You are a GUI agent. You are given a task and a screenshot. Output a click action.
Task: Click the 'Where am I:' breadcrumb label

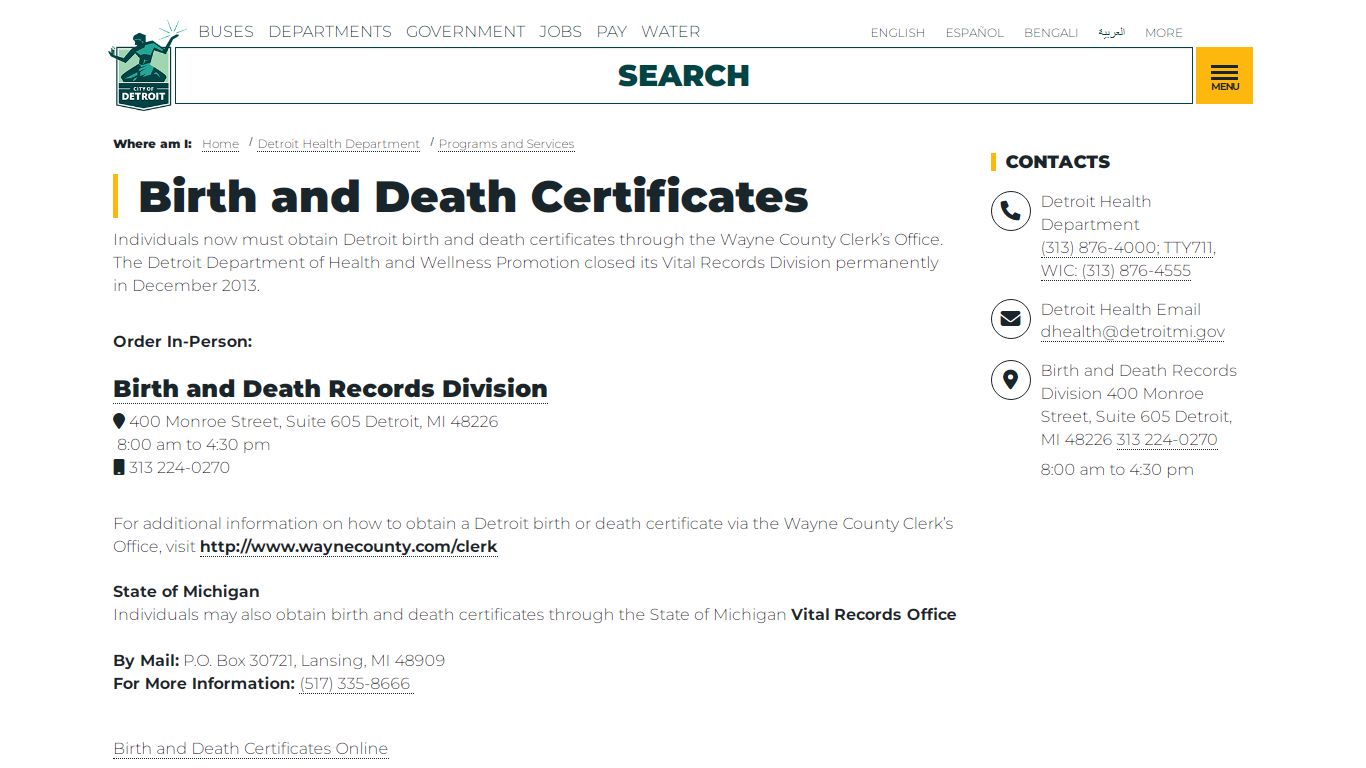point(152,144)
